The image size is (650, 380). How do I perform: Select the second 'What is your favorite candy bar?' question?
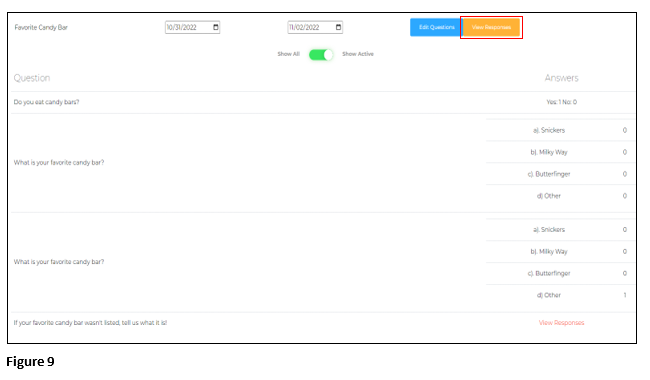coord(59,262)
